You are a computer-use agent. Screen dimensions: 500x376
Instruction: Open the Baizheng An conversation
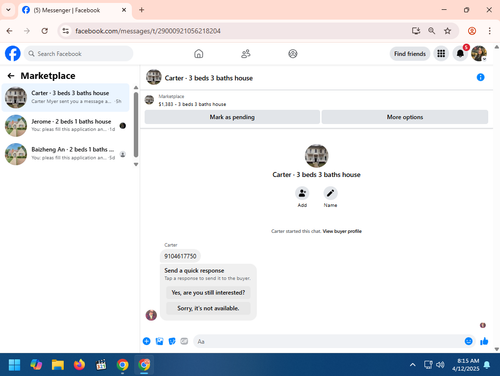[66, 154]
